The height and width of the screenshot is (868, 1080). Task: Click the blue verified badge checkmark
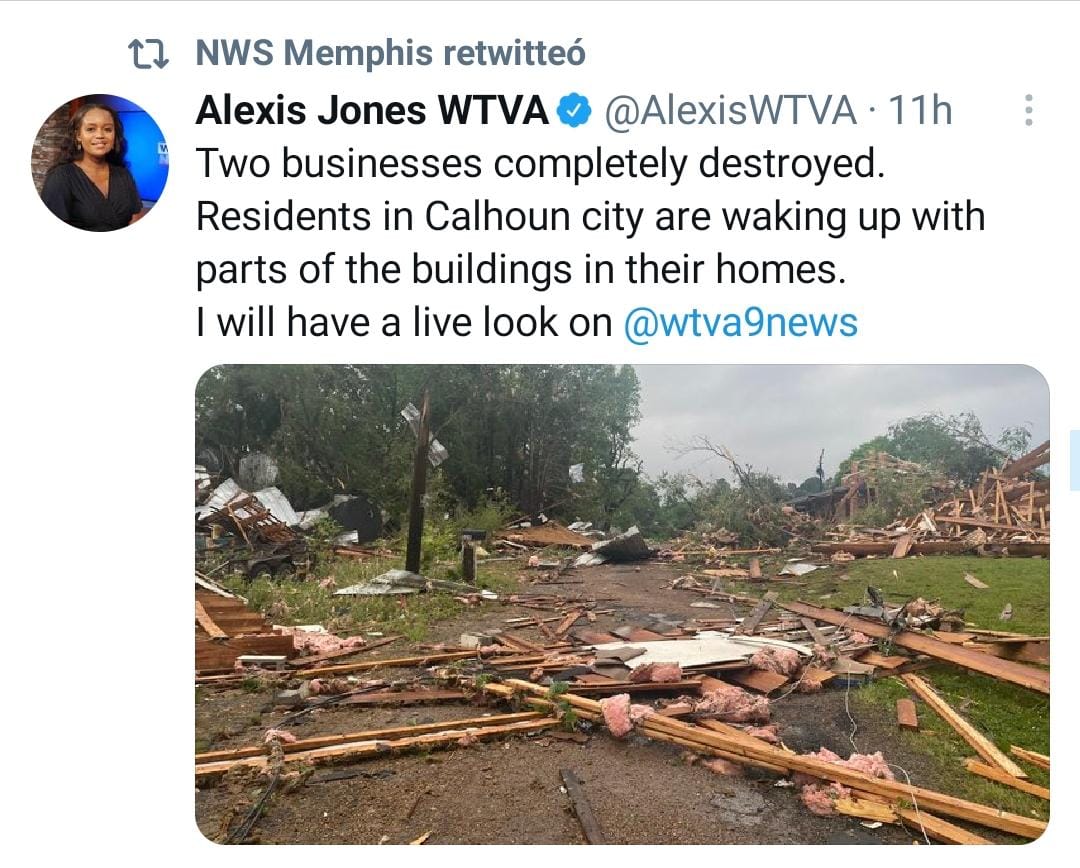coord(574,112)
